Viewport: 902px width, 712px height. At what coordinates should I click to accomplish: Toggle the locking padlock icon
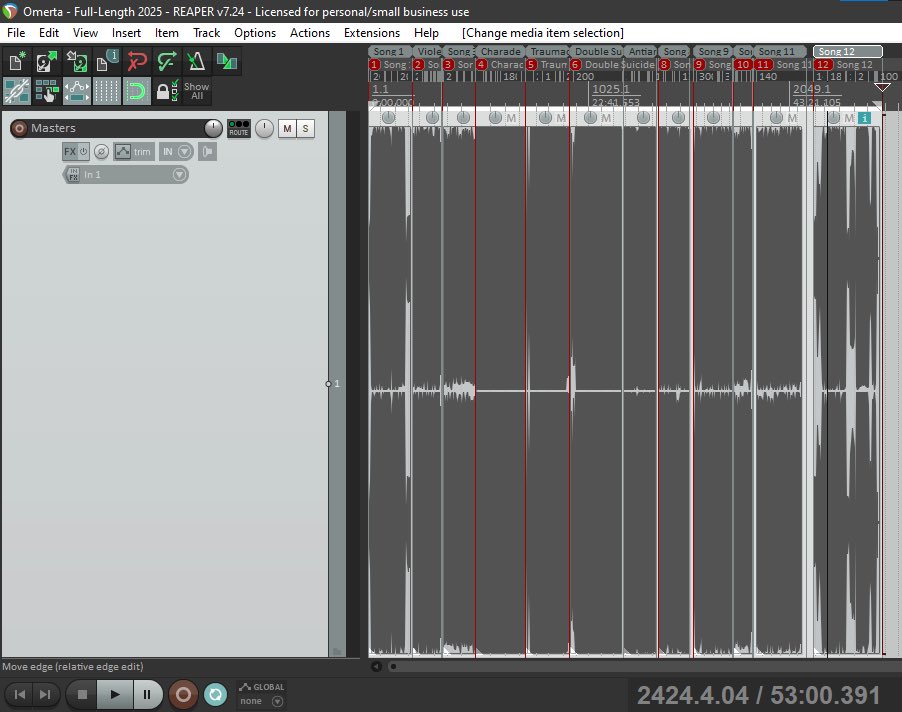(x=166, y=91)
